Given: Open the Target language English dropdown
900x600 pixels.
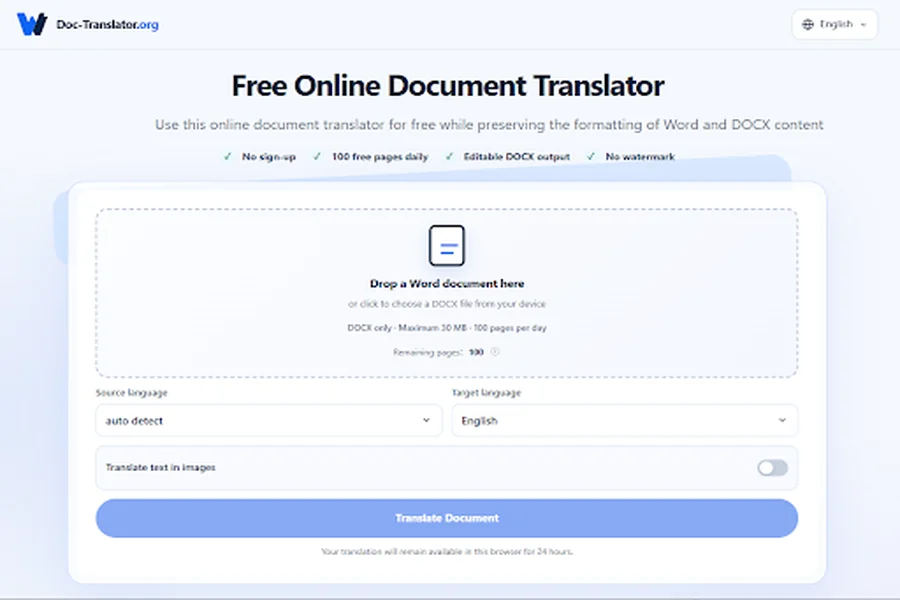Looking at the screenshot, I should point(624,420).
